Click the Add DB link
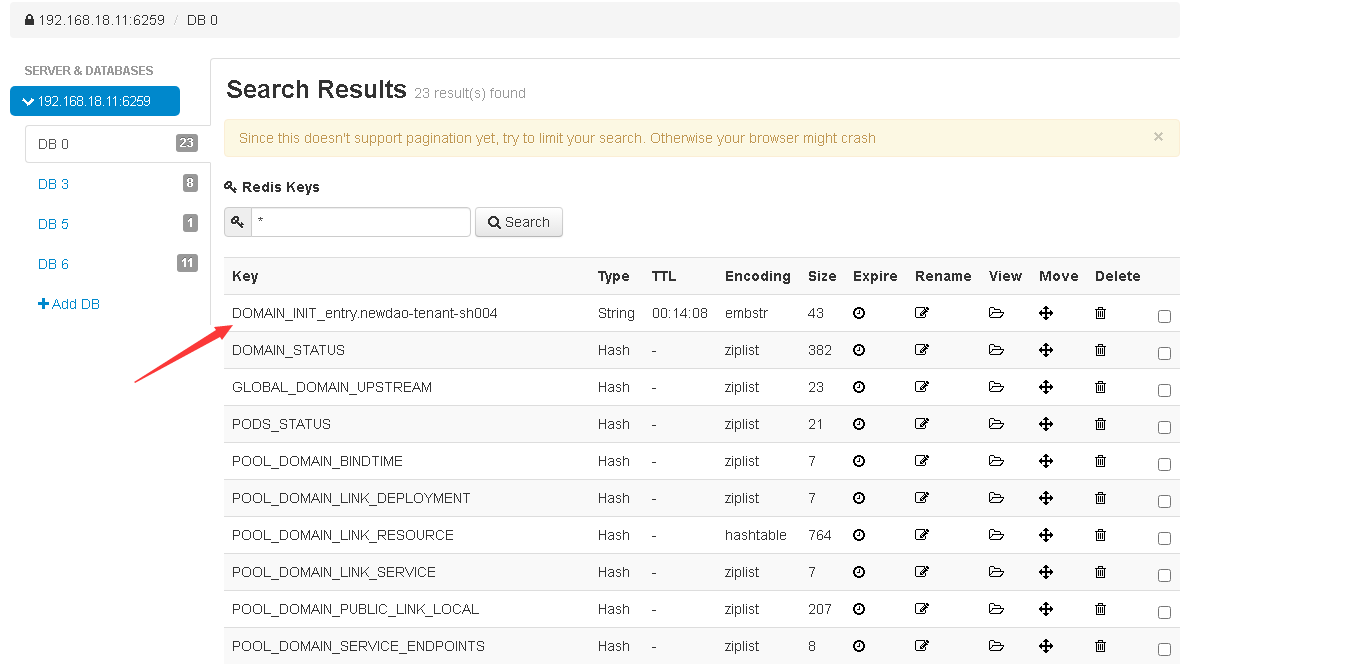1351x664 pixels. (69, 304)
